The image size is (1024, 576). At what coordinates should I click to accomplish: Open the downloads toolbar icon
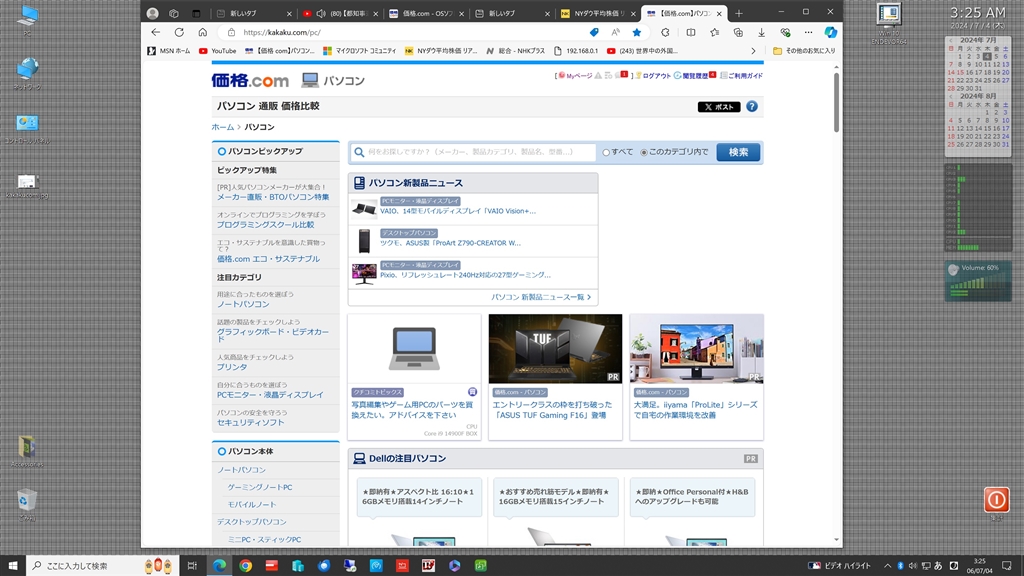(761, 32)
